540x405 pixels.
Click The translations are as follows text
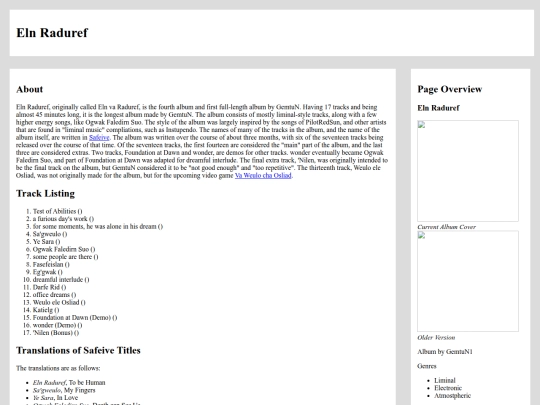click(x=58, y=368)
